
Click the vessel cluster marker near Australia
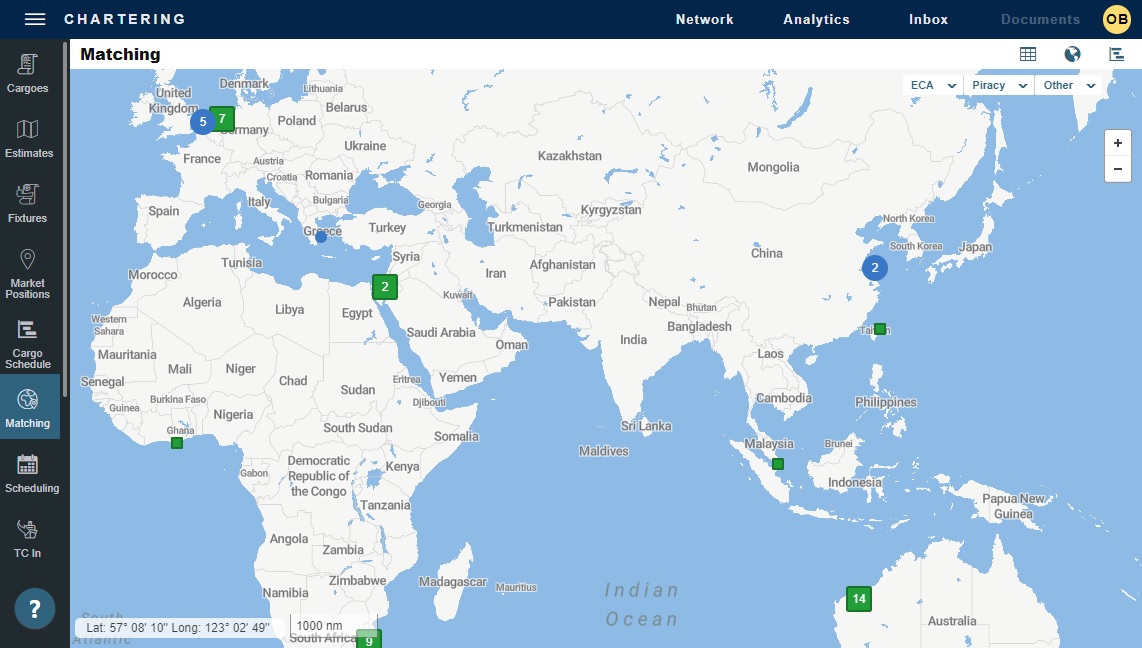(x=857, y=598)
